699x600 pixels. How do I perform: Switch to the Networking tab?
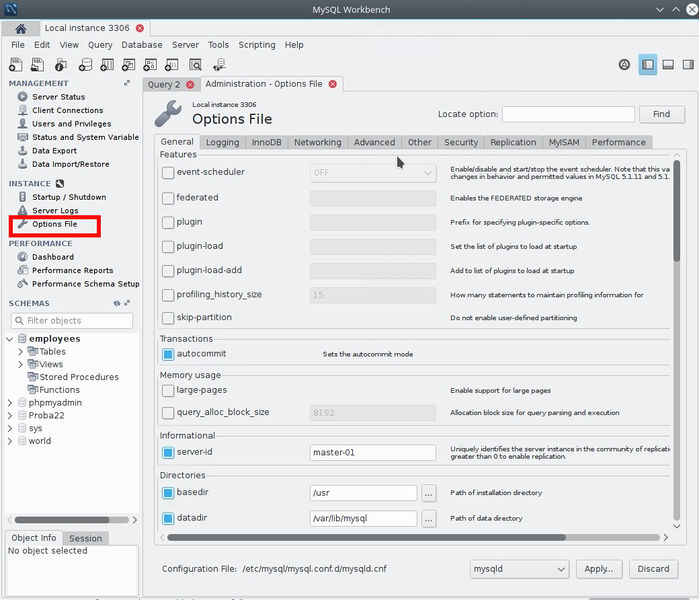click(x=317, y=143)
